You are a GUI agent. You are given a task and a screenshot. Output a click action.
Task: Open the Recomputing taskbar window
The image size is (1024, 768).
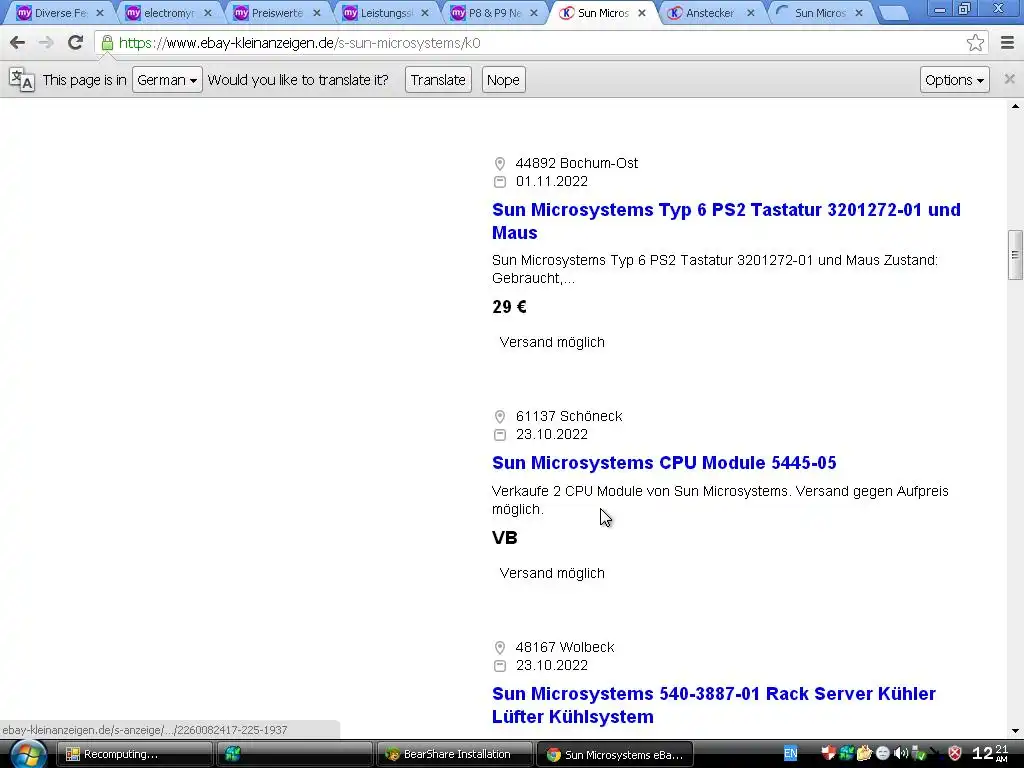tap(135, 754)
